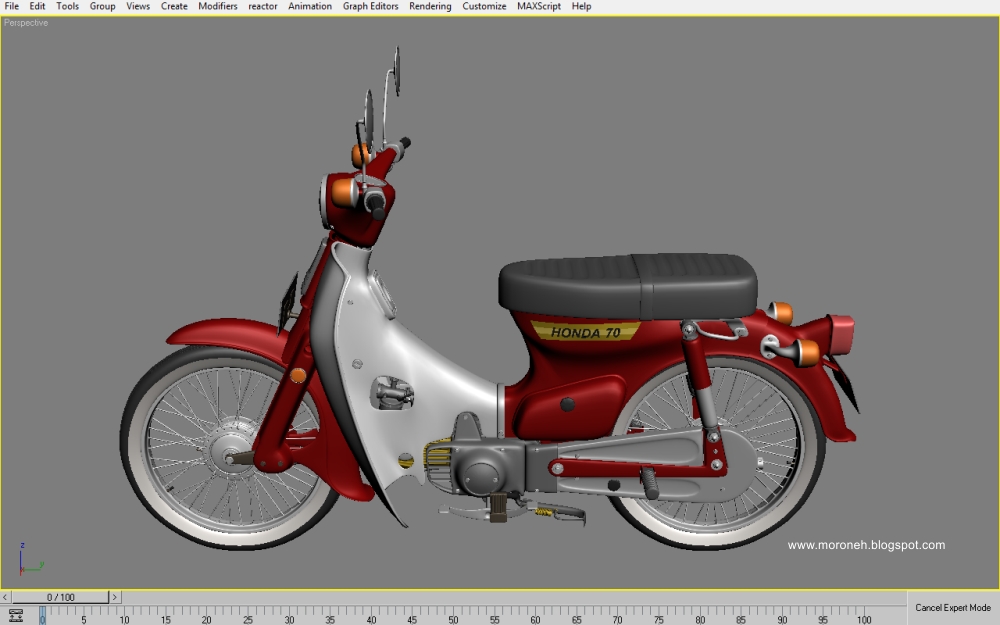Open the File menu
1000x625 pixels.
(x=11, y=6)
